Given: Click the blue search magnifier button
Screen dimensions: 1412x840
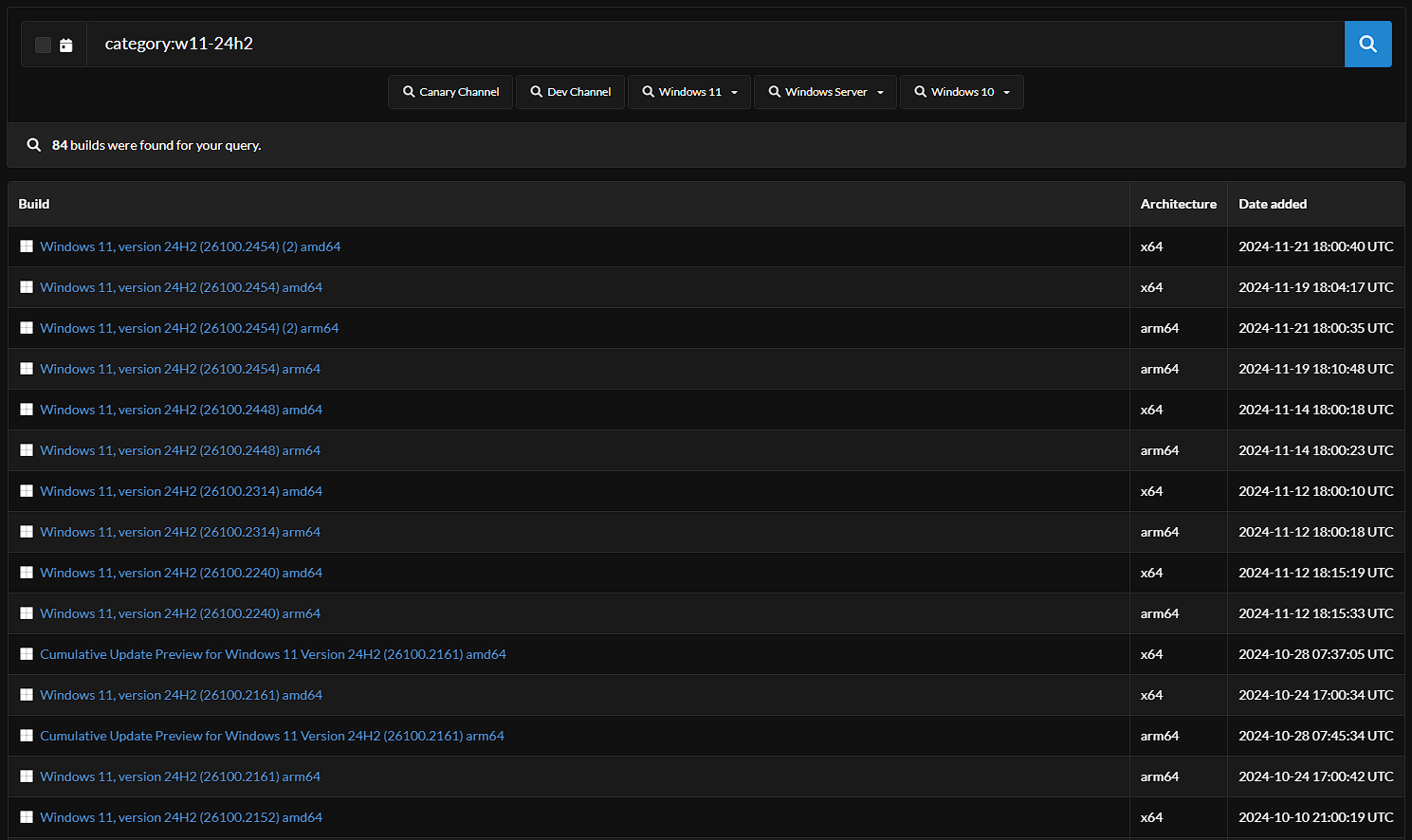Looking at the screenshot, I should pyautogui.click(x=1367, y=44).
